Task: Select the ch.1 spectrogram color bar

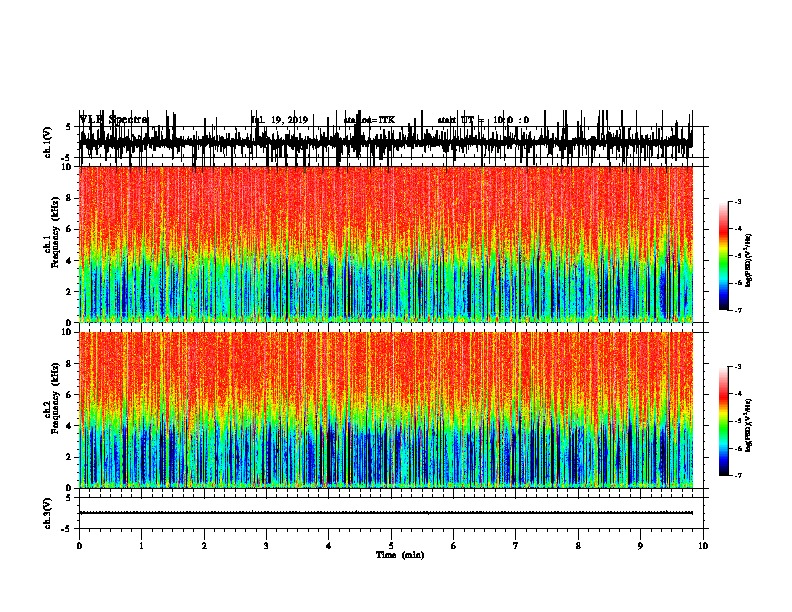Action: pos(724,256)
